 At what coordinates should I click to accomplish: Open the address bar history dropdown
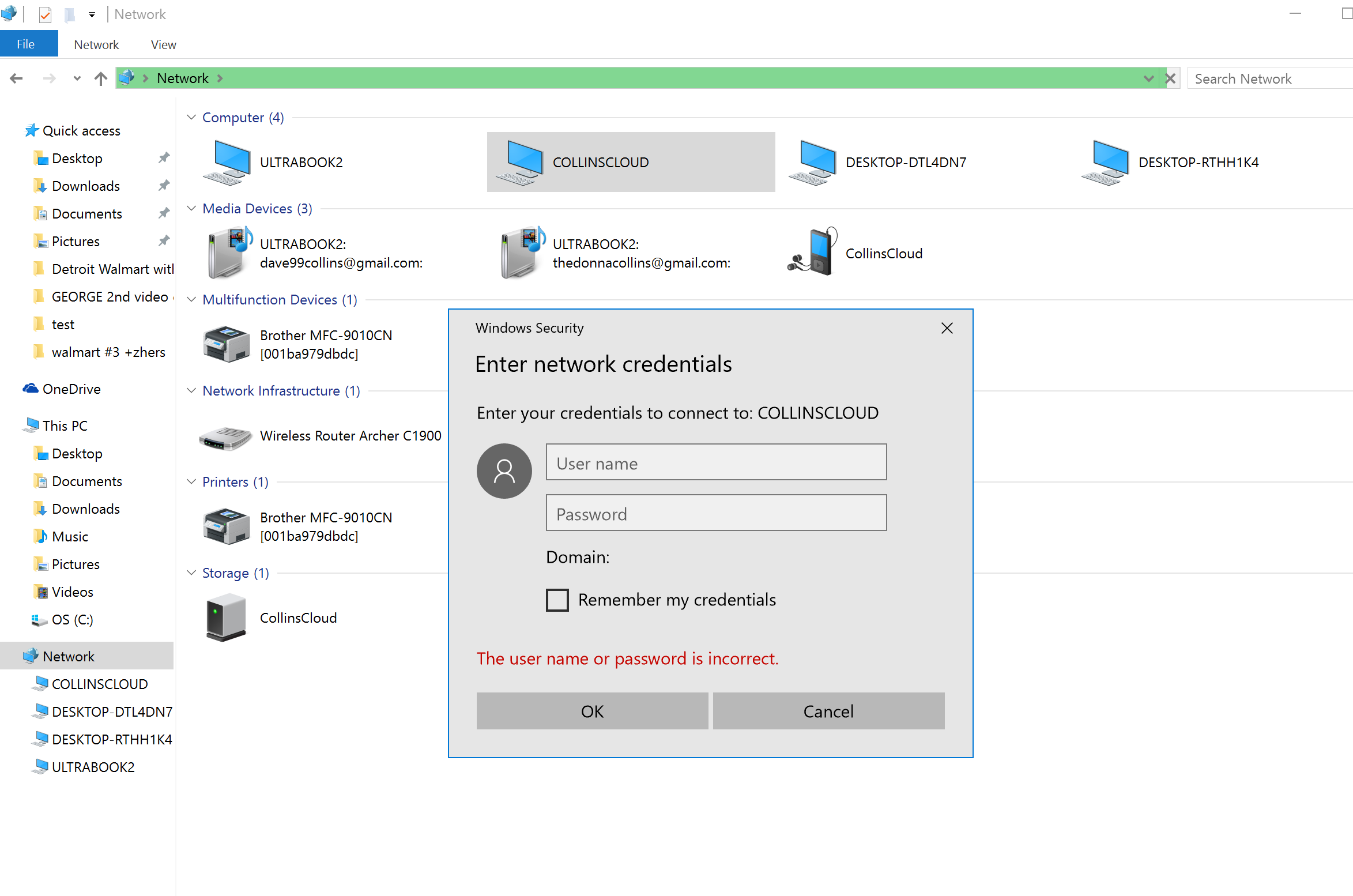[1148, 78]
